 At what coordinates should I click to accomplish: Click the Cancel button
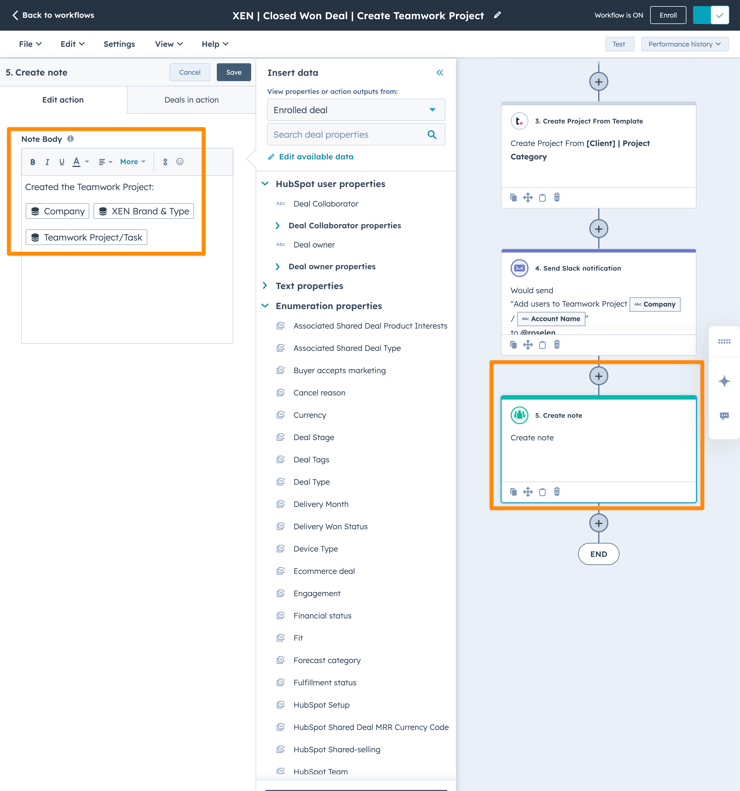pos(190,72)
